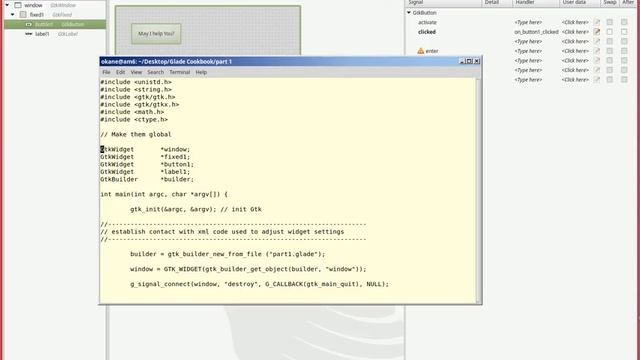Toggle the Swap checkbox for enter signal
This screenshot has width=640, height=360.
pos(609,51)
